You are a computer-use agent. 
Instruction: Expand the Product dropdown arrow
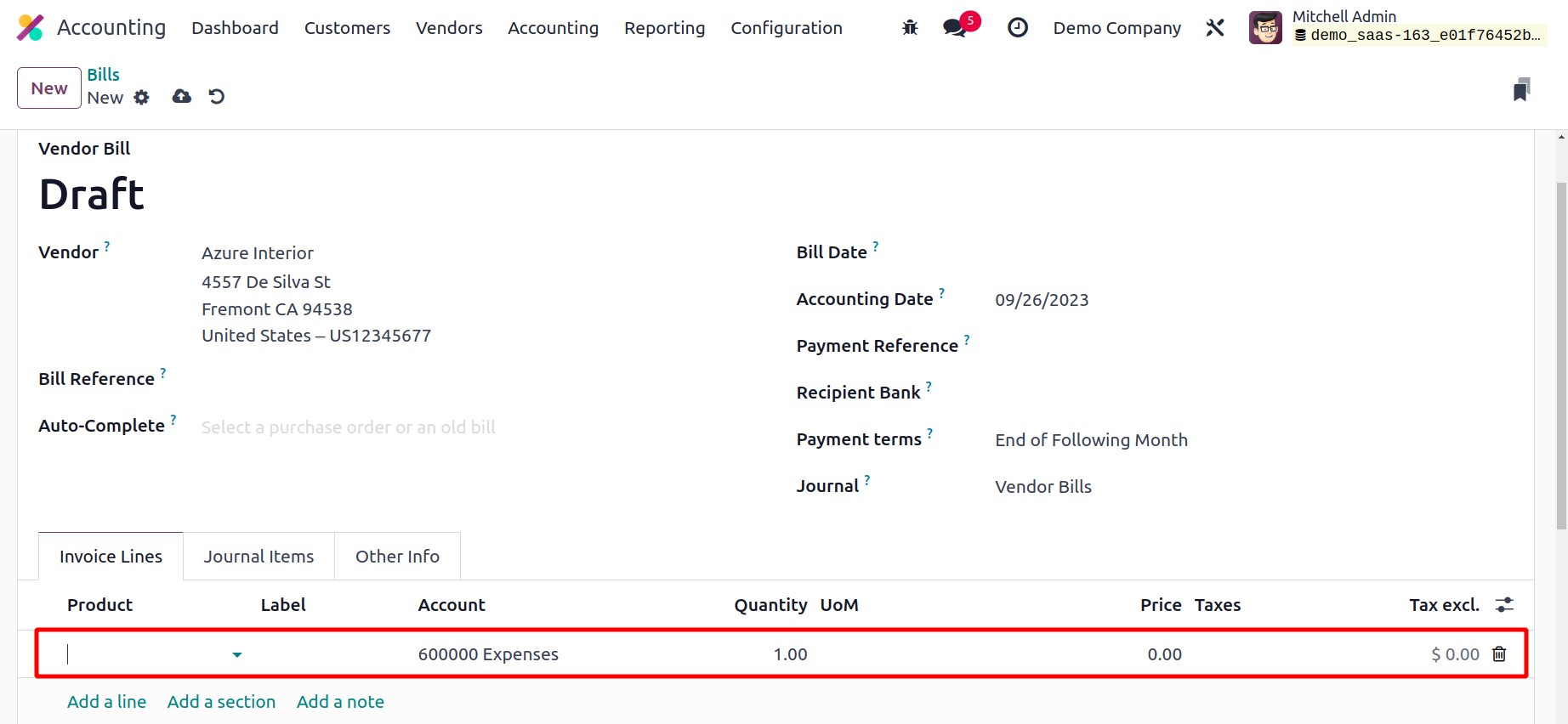[237, 654]
